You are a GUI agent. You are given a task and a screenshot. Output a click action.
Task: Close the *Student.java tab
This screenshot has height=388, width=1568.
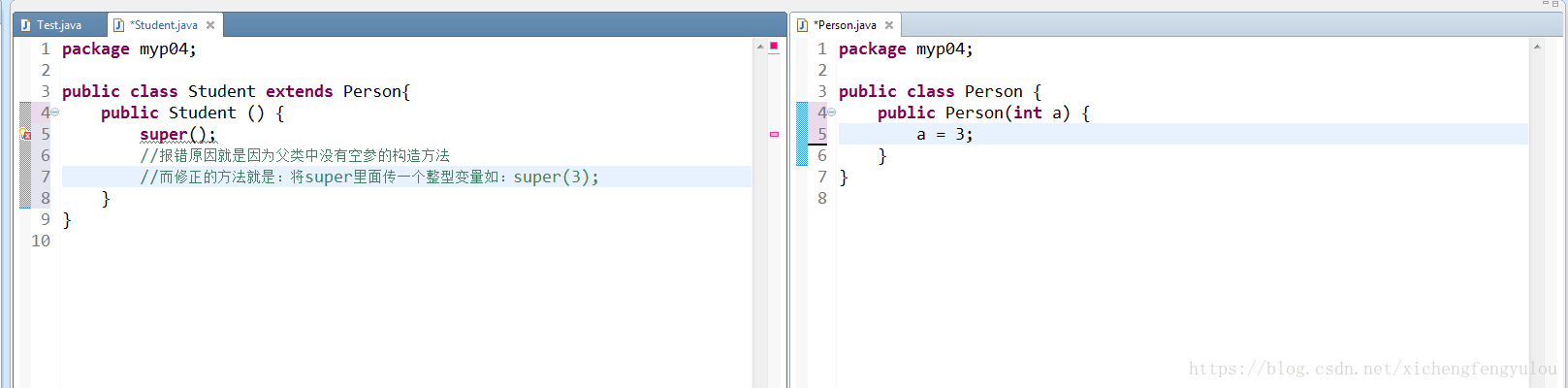[x=210, y=25]
